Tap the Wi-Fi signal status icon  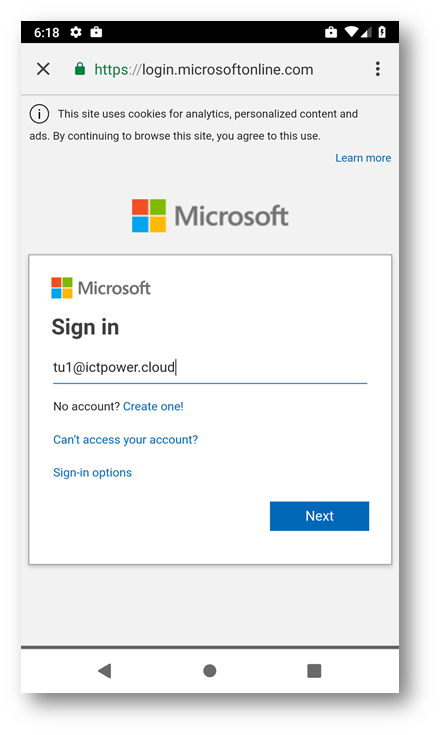pos(351,32)
